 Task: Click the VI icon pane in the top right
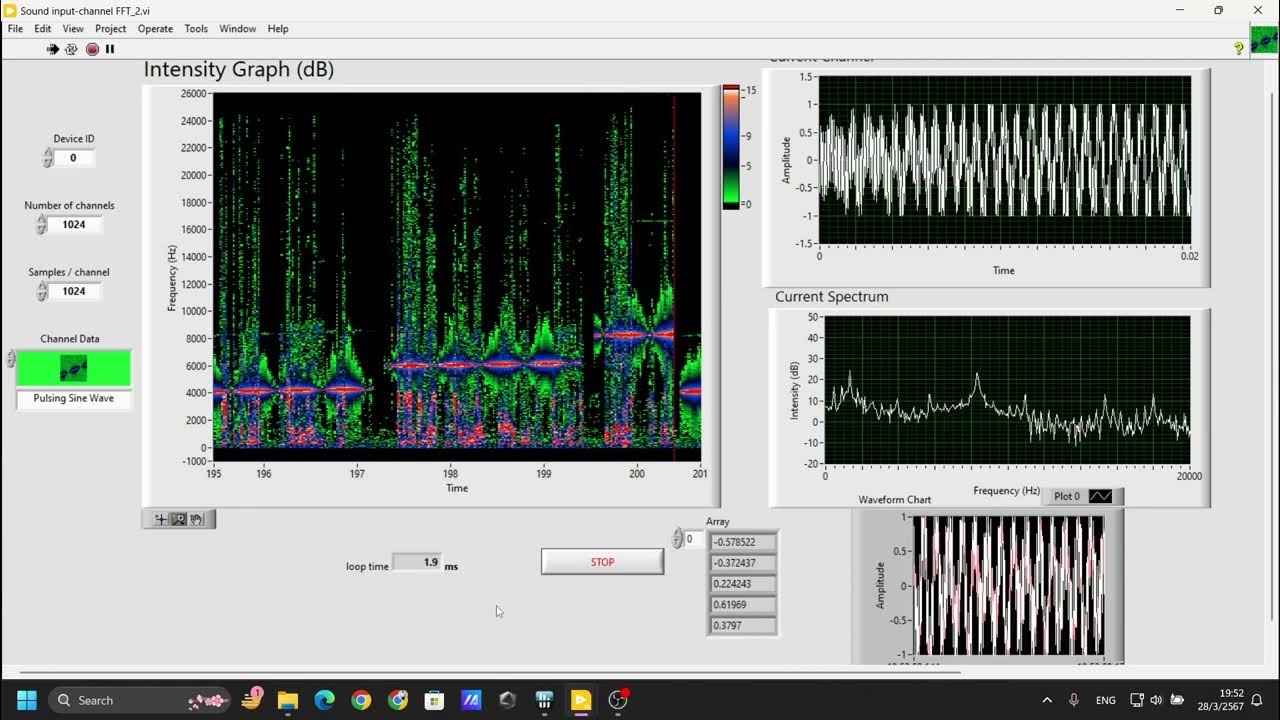[x=1264, y=40]
